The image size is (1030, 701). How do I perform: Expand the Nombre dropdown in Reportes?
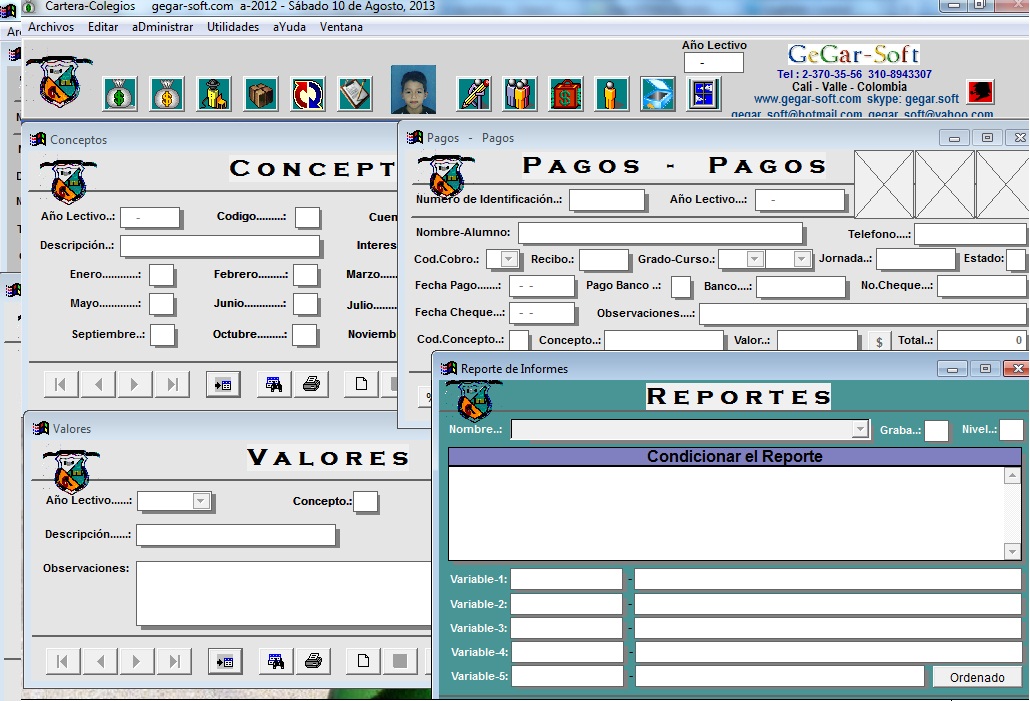(860, 429)
